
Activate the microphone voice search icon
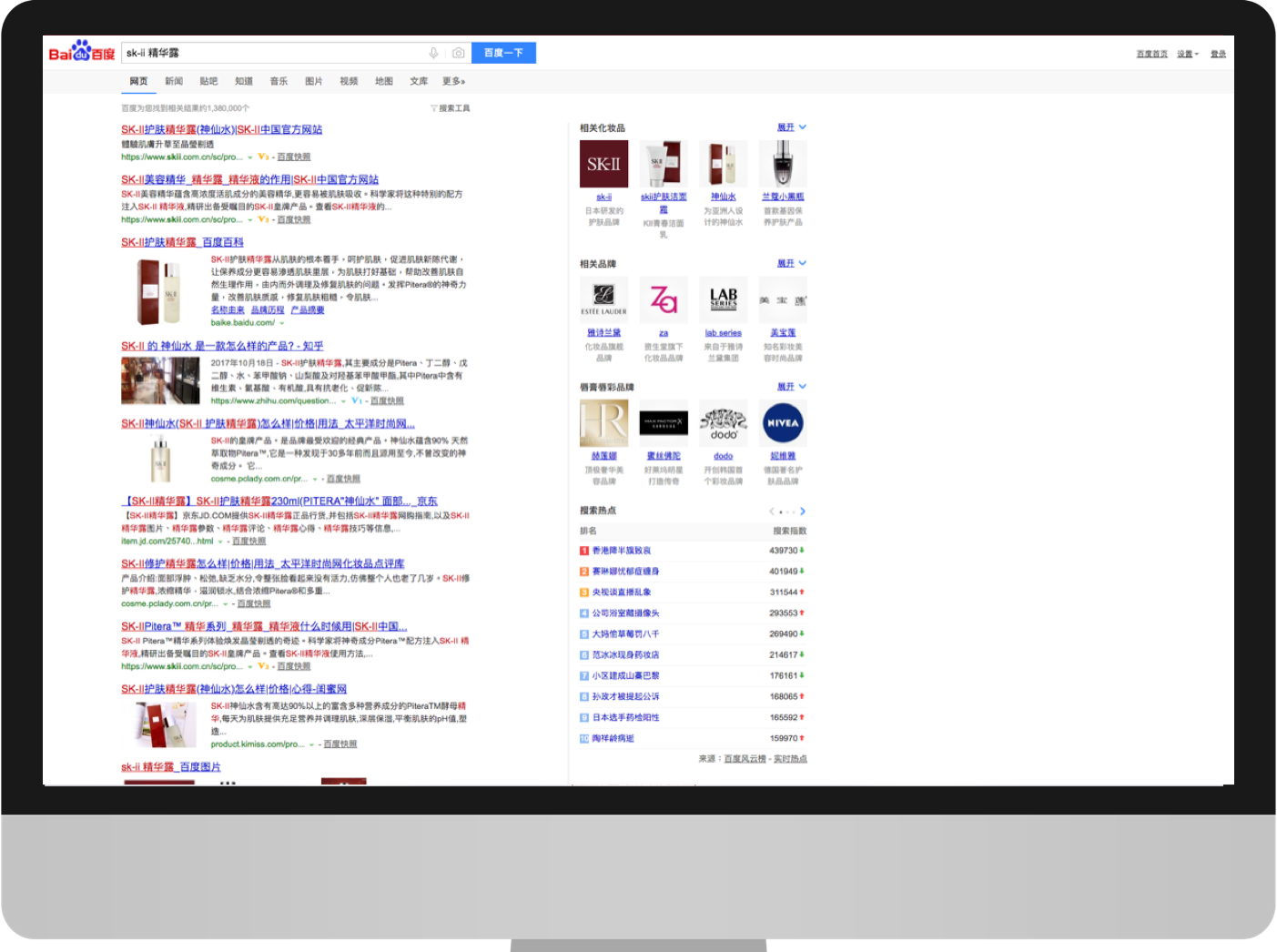click(x=433, y=53)
